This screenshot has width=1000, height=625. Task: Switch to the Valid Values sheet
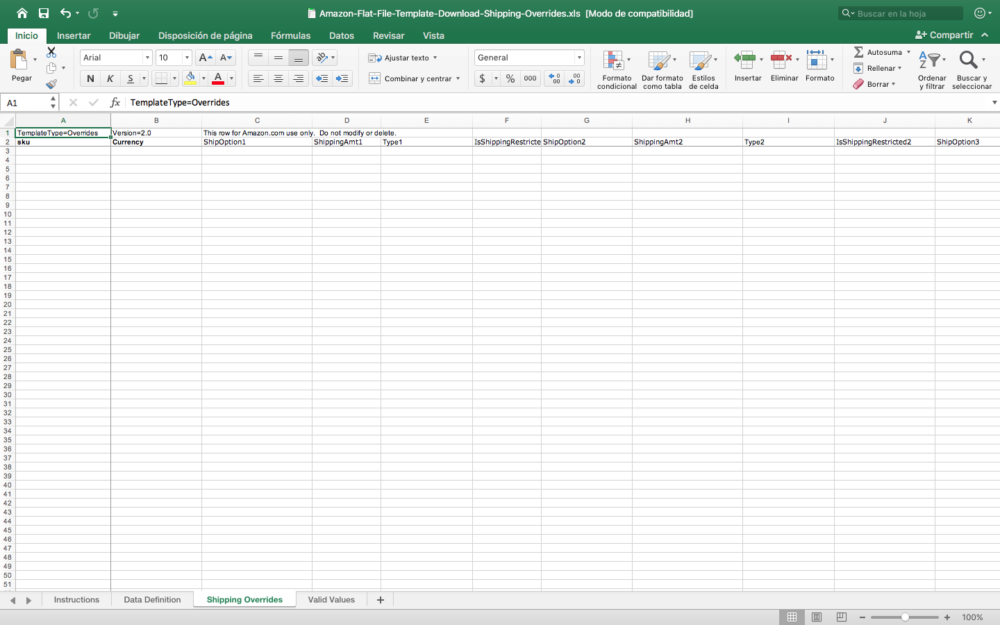point(331,599)
